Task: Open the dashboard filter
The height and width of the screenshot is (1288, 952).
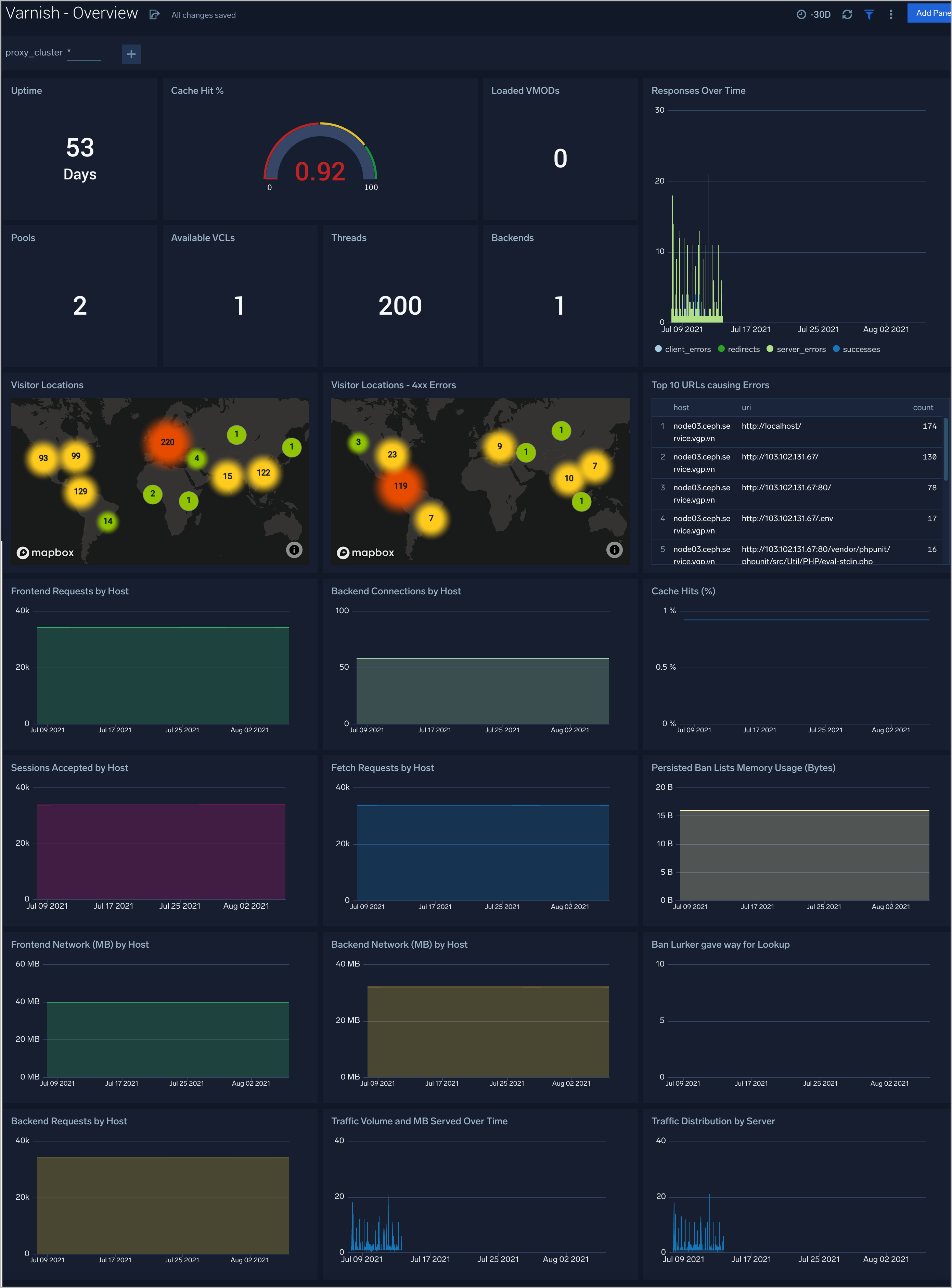Action: 869,14
